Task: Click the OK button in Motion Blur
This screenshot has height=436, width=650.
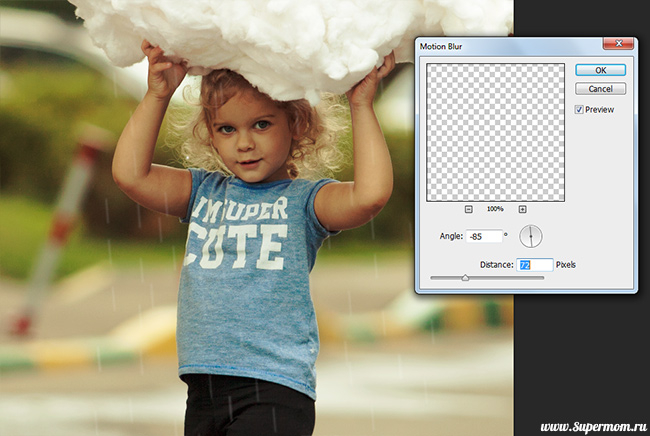Action: (x=600, y=70)
